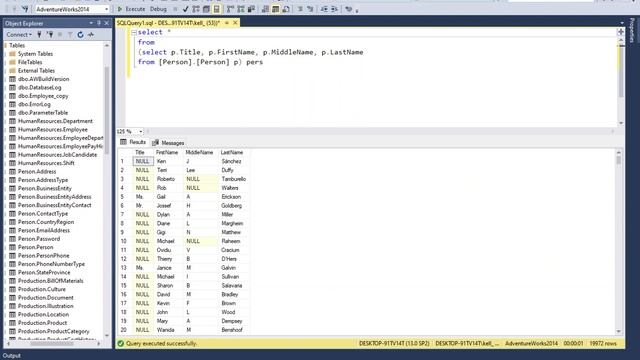Viewport: 640px width, 360px height.
Task: Click the split-editor icon above the query scrollbar
Action: point(621,31)
